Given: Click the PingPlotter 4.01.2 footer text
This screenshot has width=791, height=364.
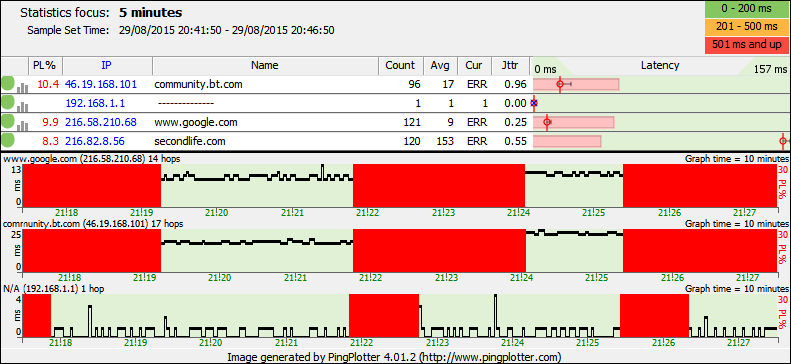Looking at the screenshot, I should pos(395,357).
